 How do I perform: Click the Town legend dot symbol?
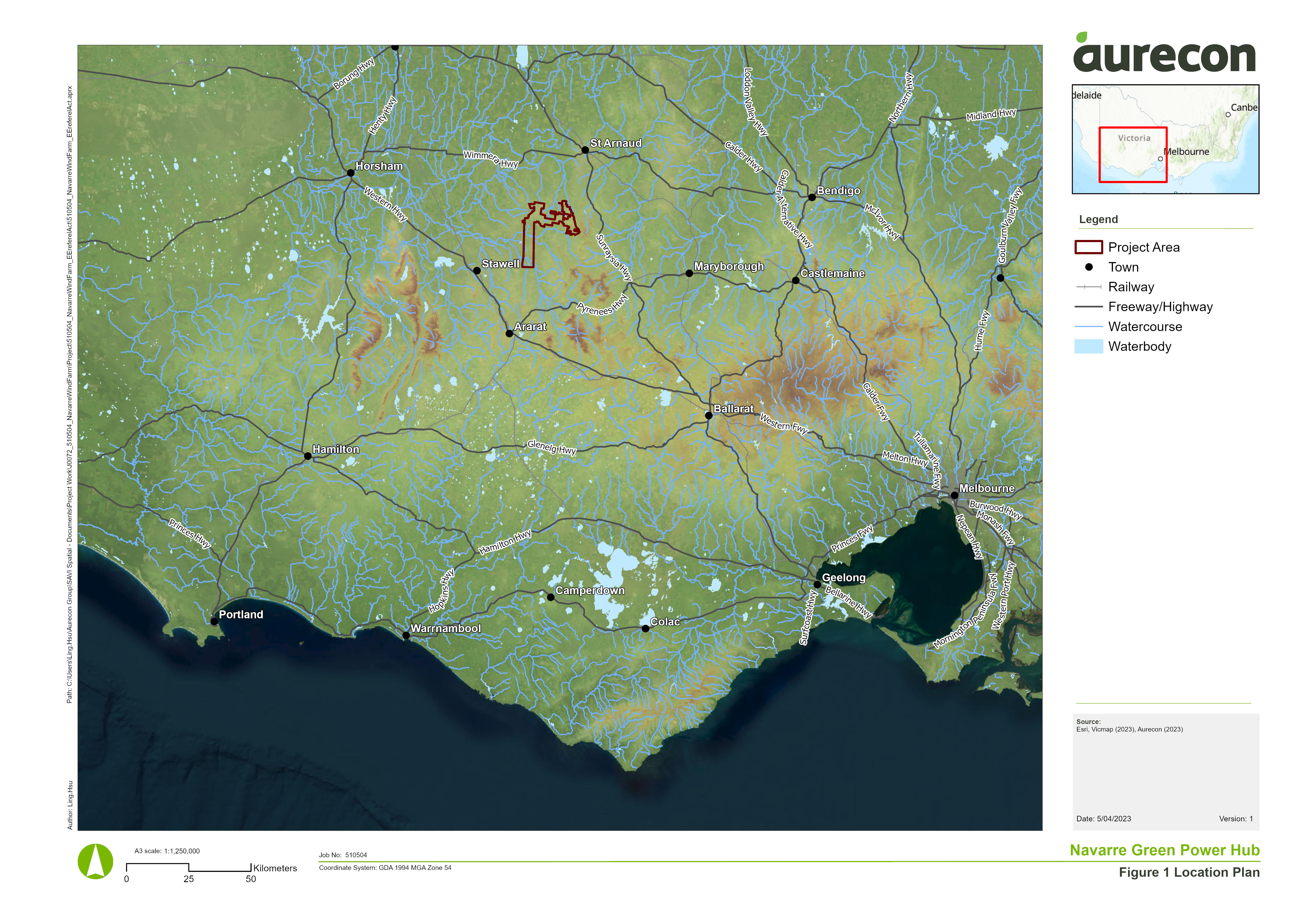1089,267
